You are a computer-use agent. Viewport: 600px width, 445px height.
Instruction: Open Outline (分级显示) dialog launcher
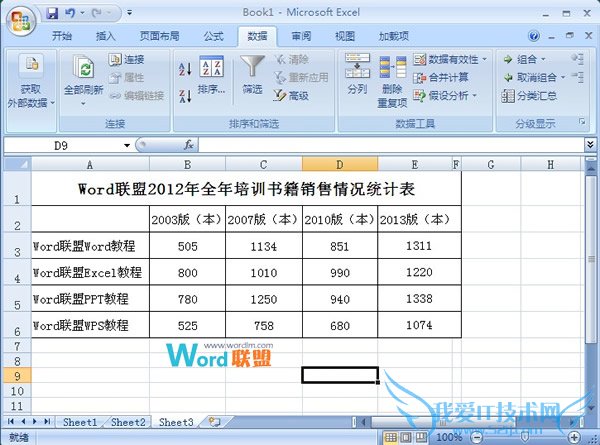tap(582, 122)
